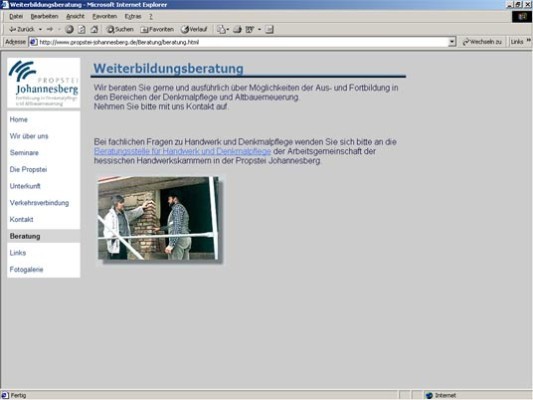Open the Wir über uns page
This screenshot has height=400, width=533.
click(x=29, y=136)
